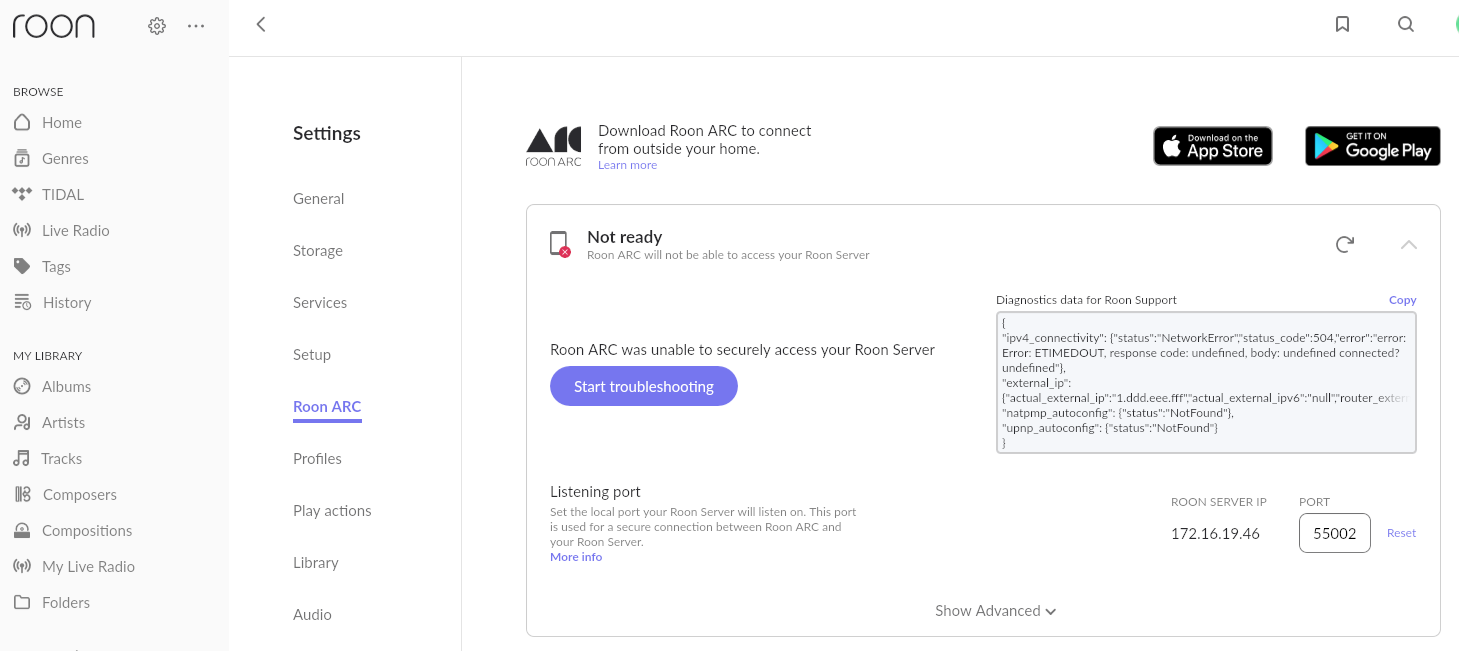
Task: Open Get it on Google Play badge
Action: tap(1373, 146)
